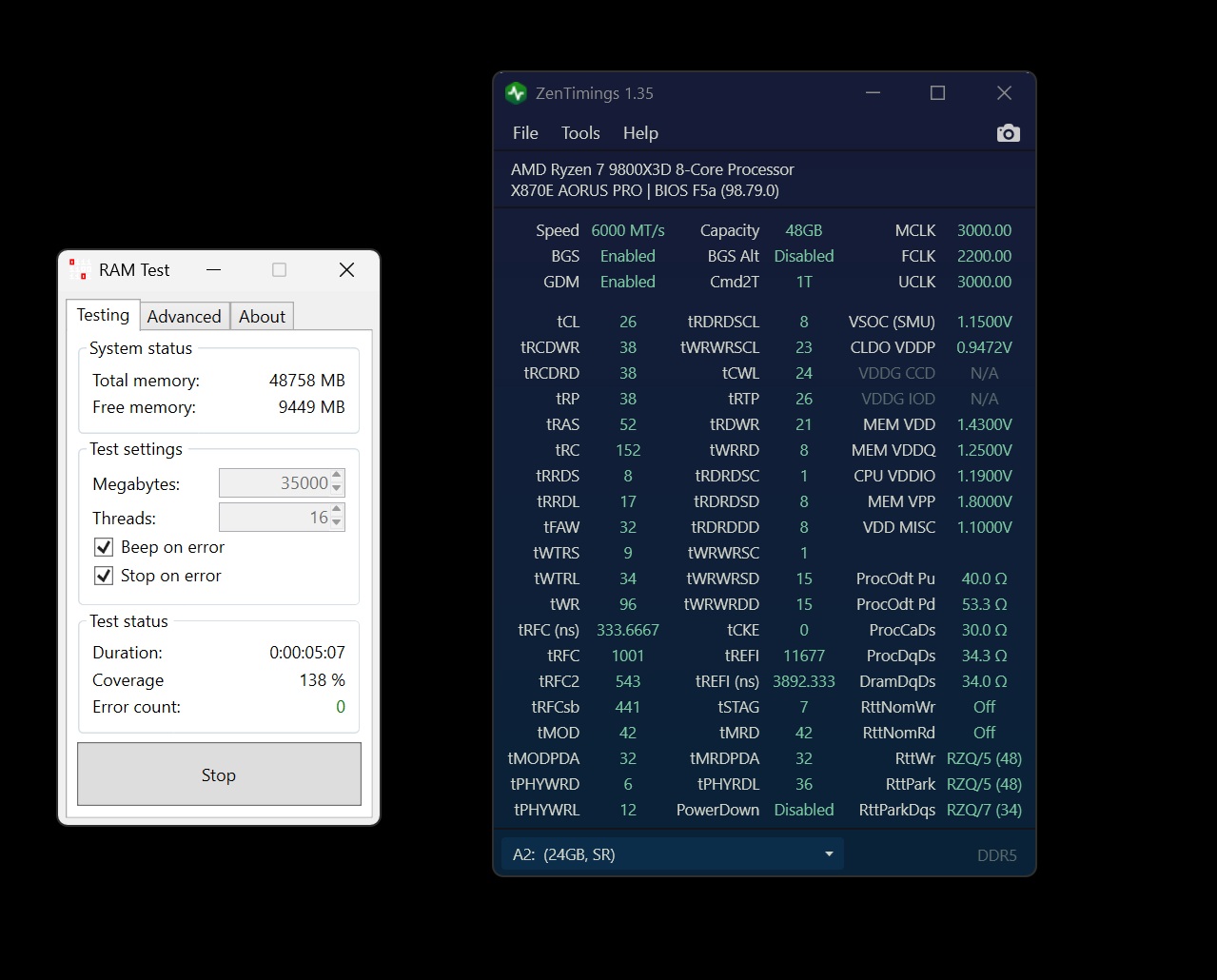Toggle the Beep on error checkbox
This screenshot has height=980, width=1217.
pyautogui.click(x=104, y=547)
